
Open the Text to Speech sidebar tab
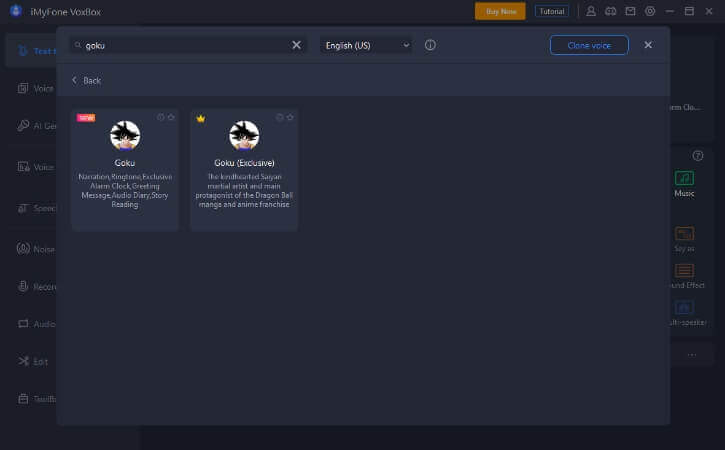click(31, 51)
